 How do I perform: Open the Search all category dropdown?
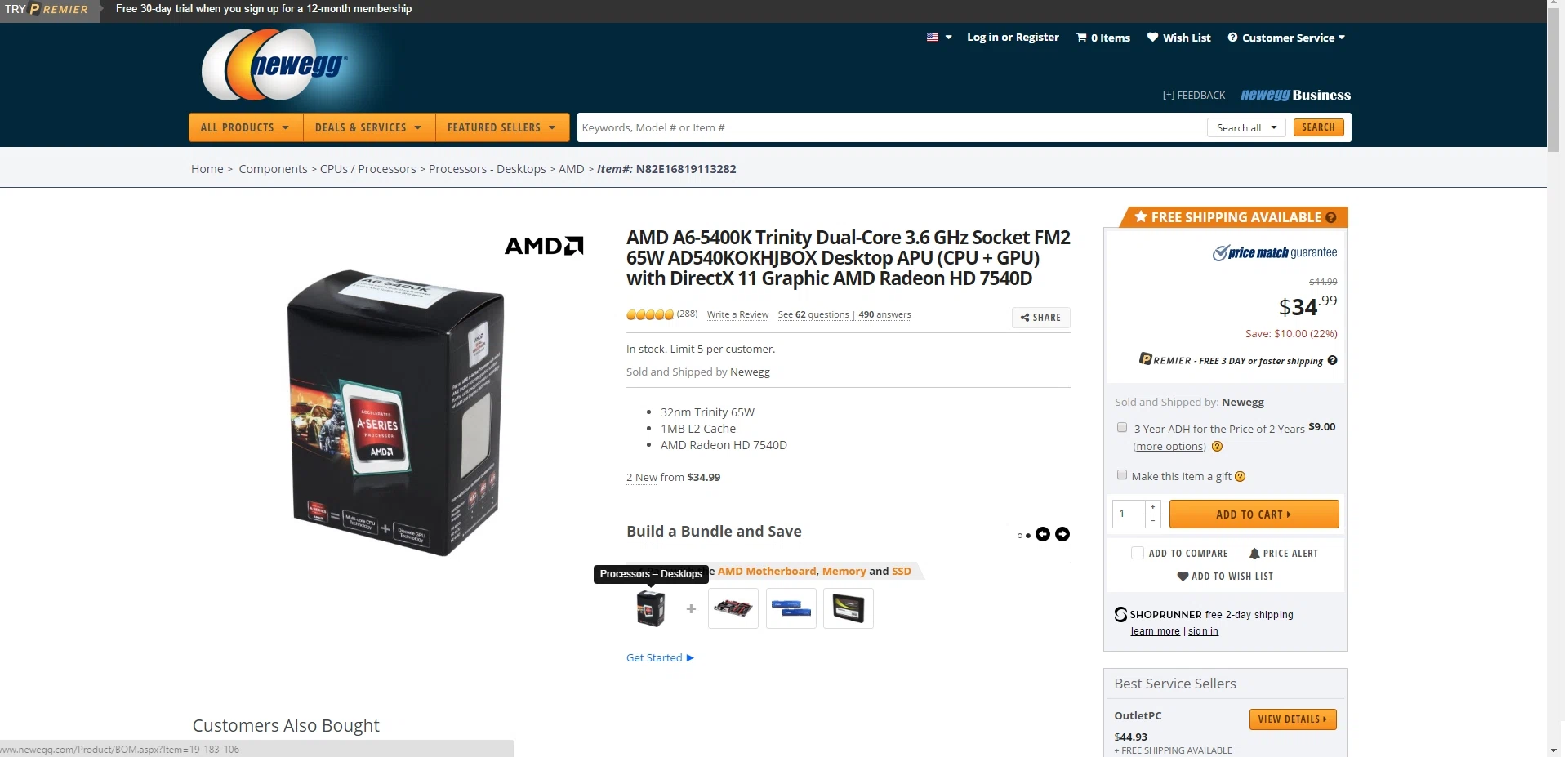[1246, 127]
